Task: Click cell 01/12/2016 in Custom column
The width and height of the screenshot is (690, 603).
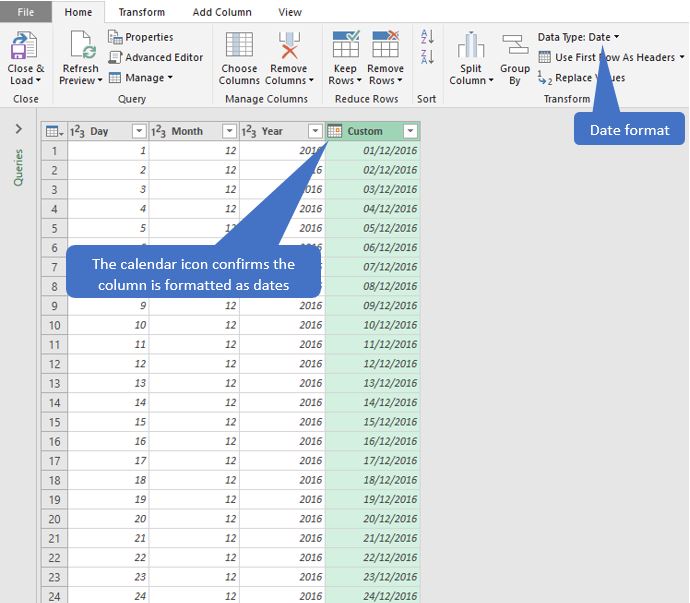Action: (x=373, y=151)
